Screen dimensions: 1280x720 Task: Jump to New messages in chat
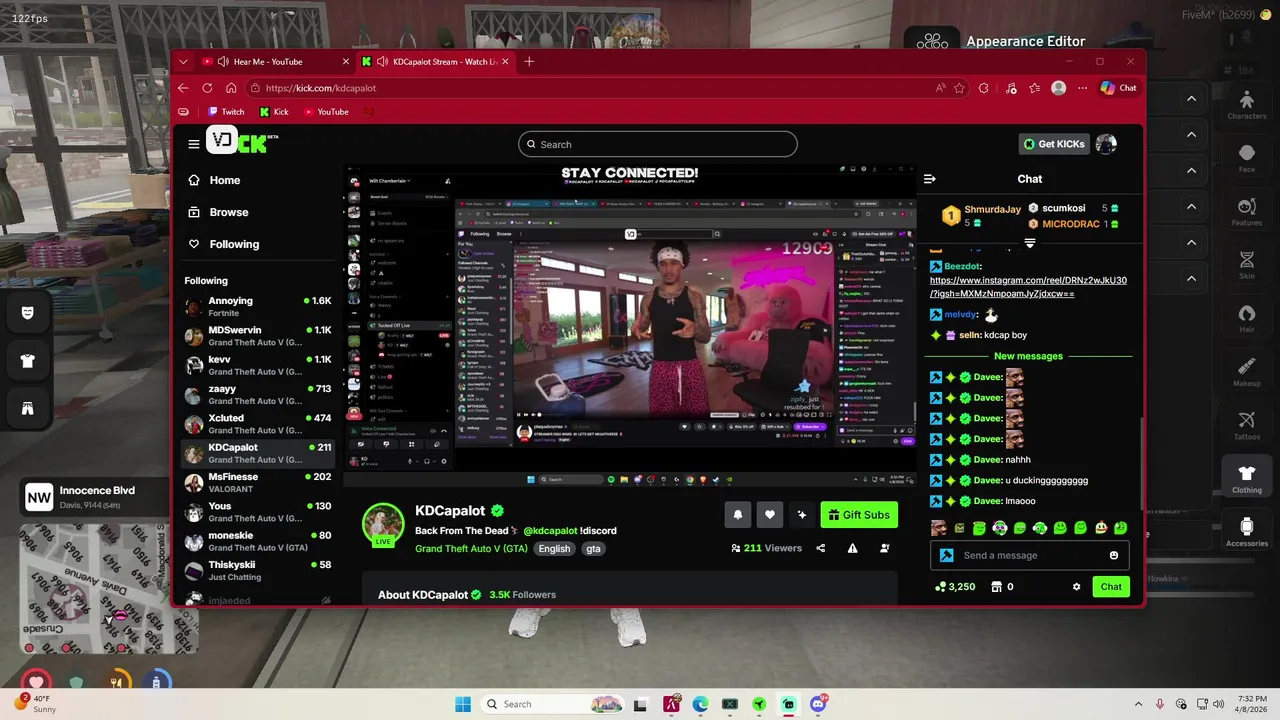1028,356
